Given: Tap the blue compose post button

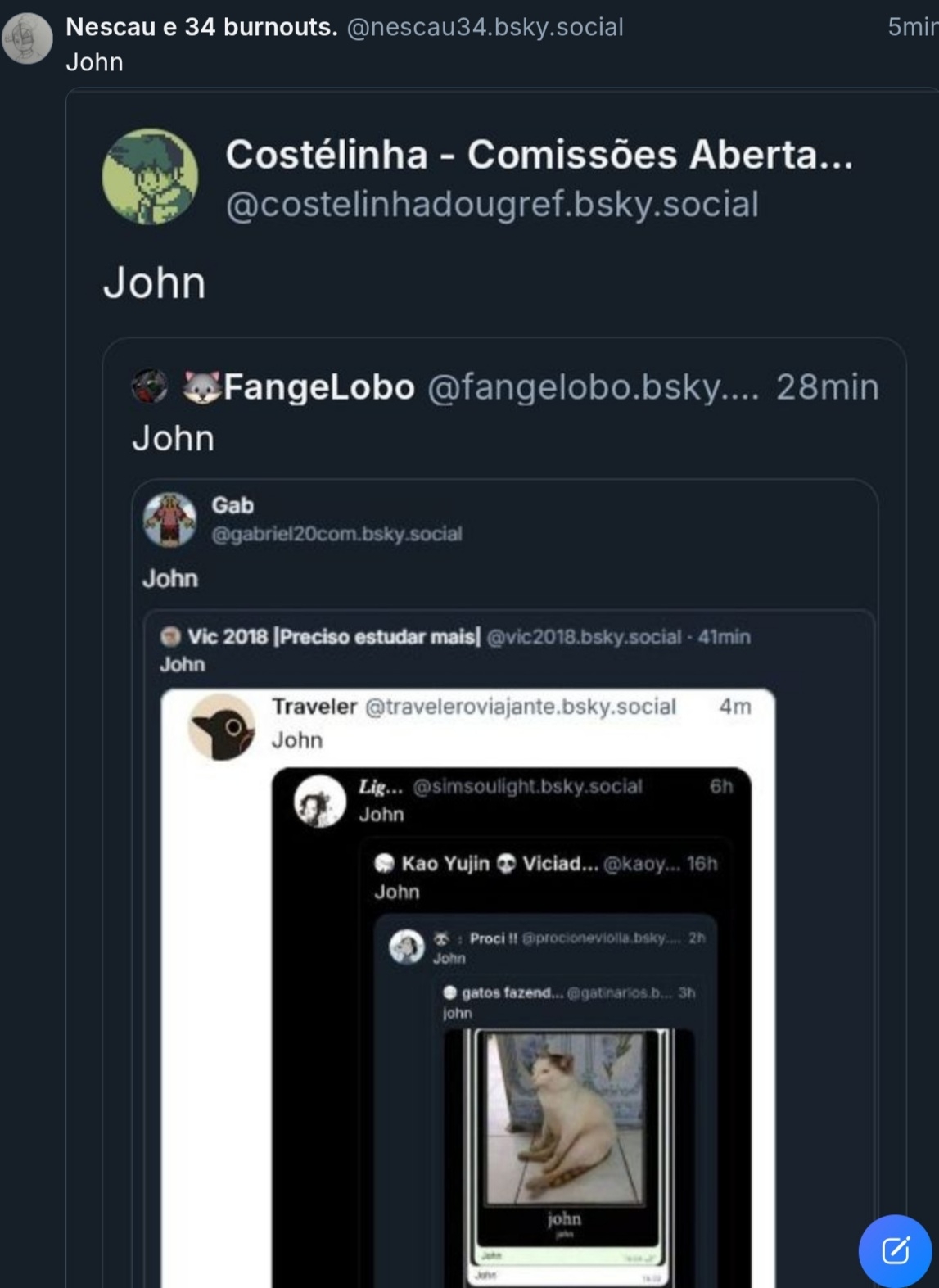Looking at the screenshot, I should (x=895, y=1250).
